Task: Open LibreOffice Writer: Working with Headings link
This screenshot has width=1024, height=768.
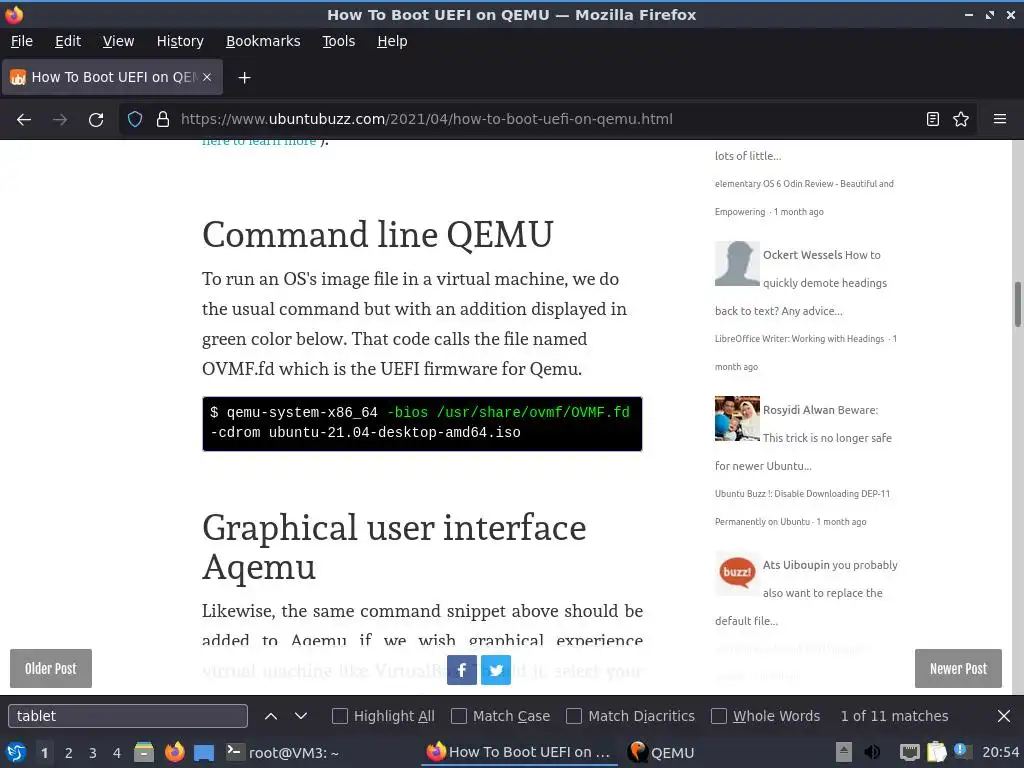Action: [x=799, y=339]
